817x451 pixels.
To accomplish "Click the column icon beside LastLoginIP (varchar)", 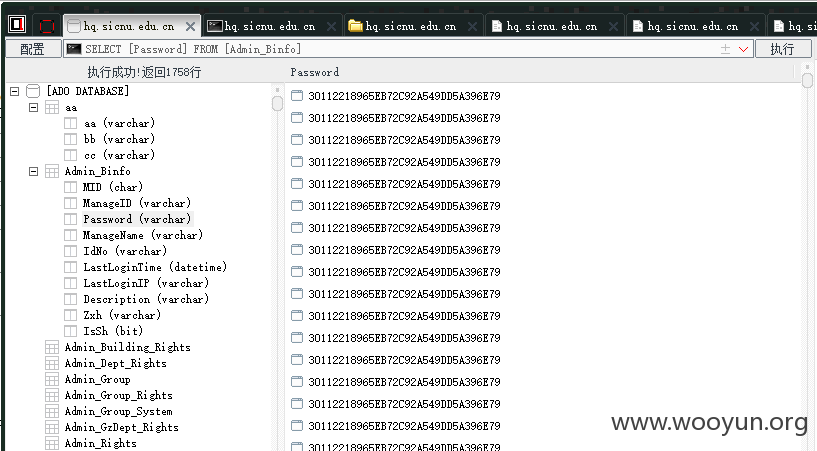I will [x=70, y=283].
